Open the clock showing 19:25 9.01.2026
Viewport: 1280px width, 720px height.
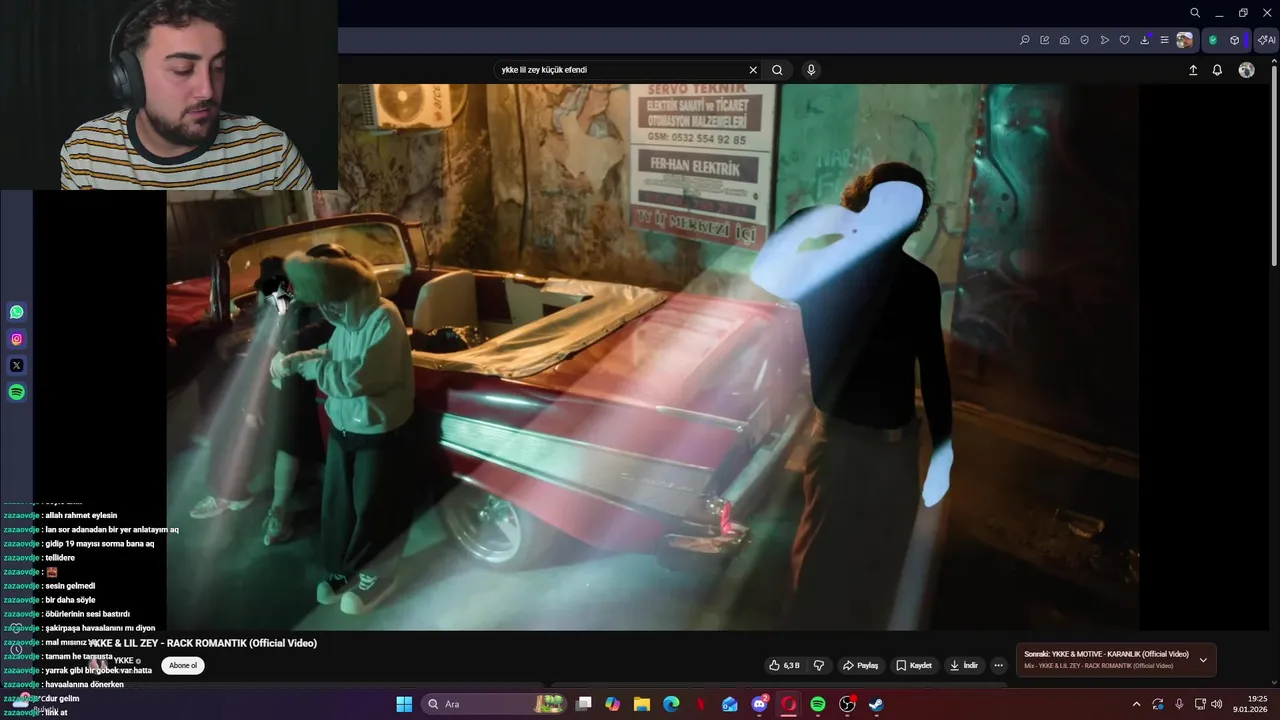[1250, 704]
